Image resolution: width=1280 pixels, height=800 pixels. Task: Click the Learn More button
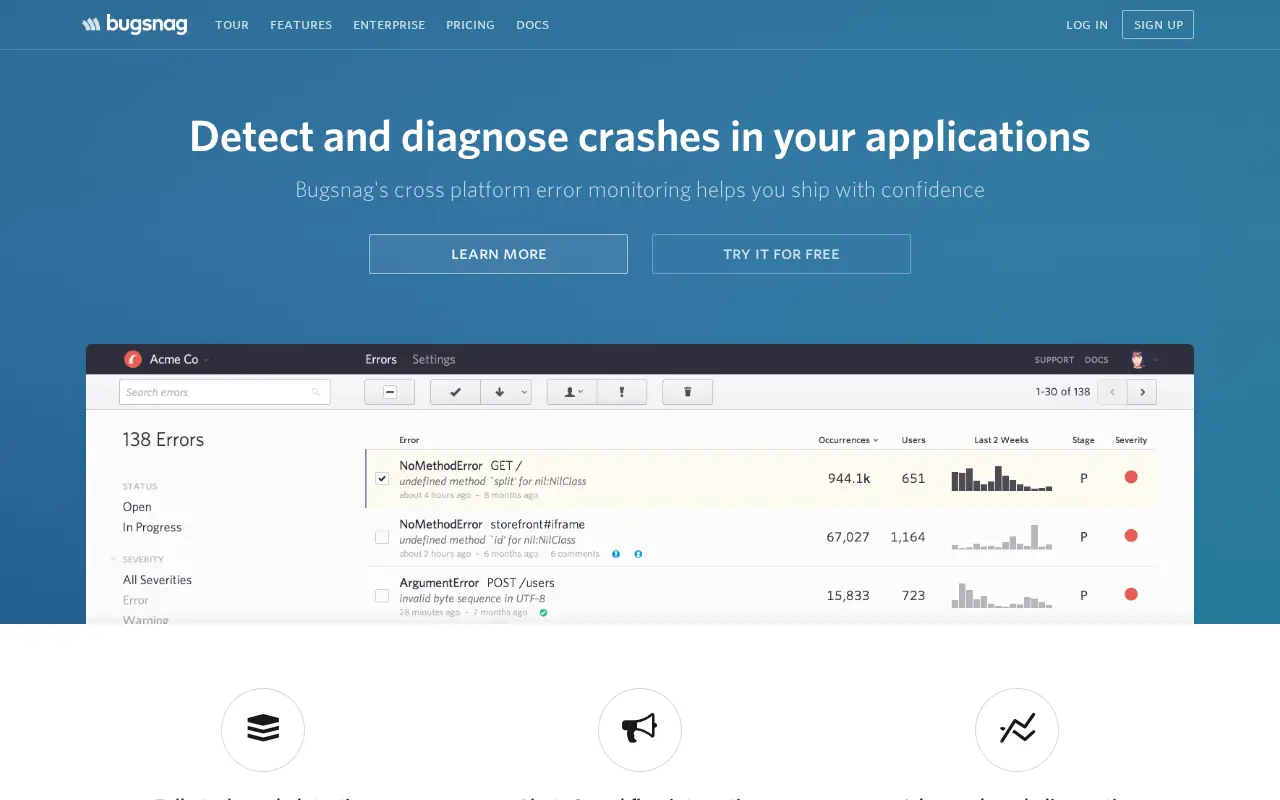click(x=498, y=254)
